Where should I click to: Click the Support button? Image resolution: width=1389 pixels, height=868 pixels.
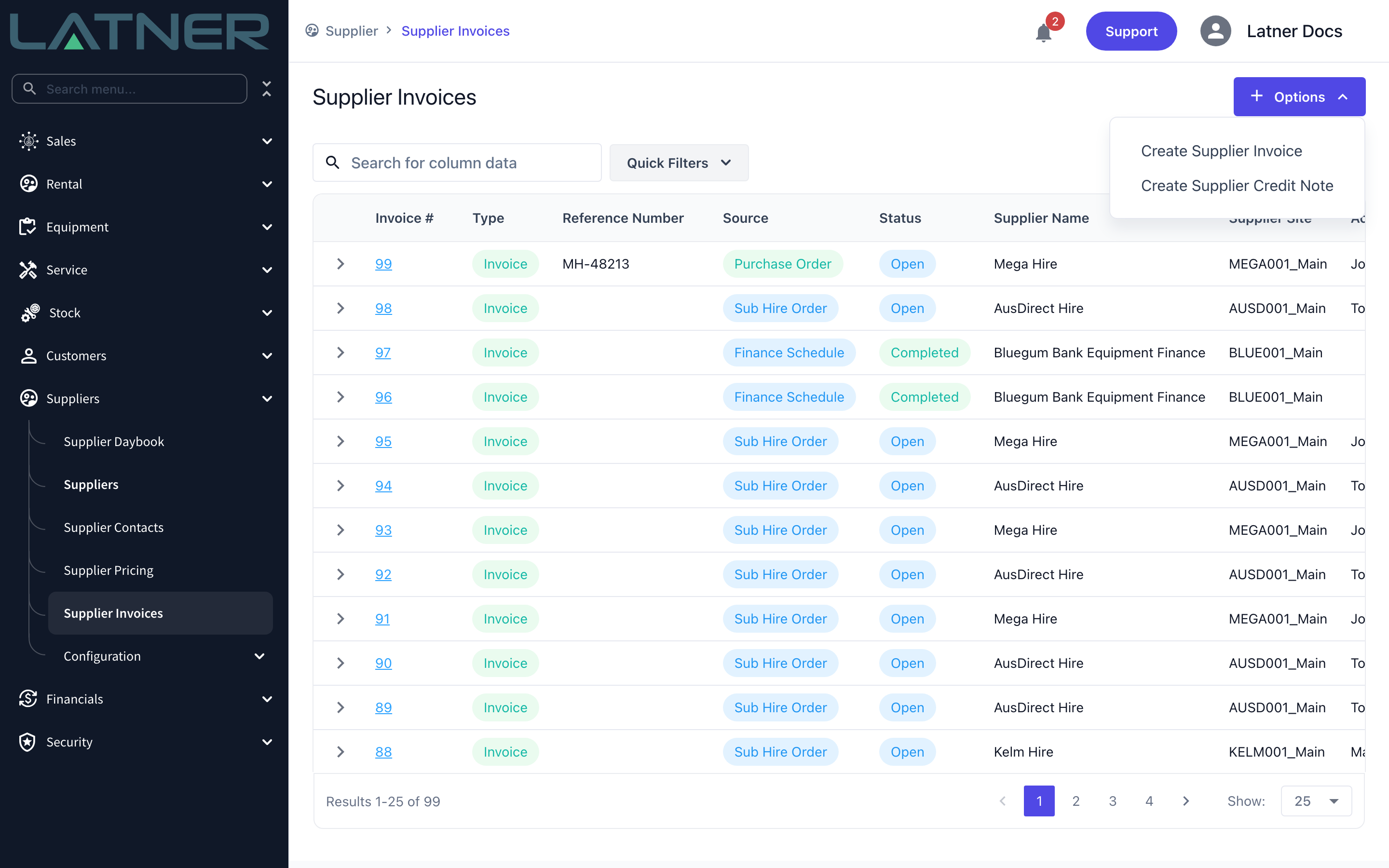[1131, 31]
